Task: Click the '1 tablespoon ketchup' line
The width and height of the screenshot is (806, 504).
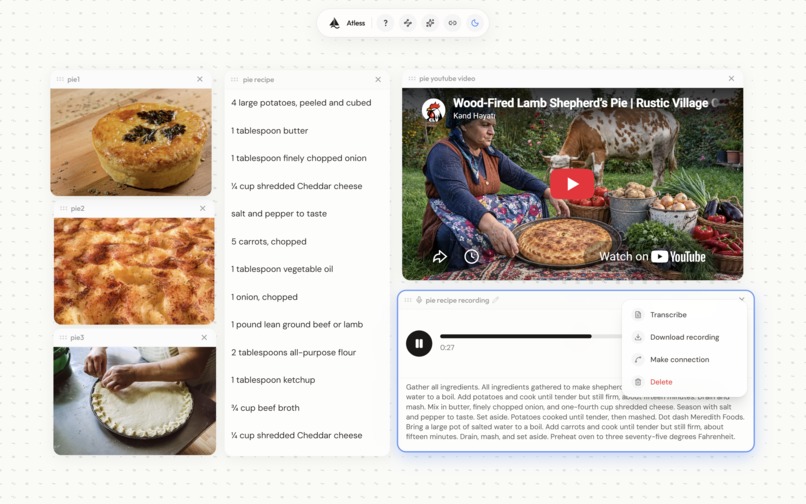Action: [273, 380]
